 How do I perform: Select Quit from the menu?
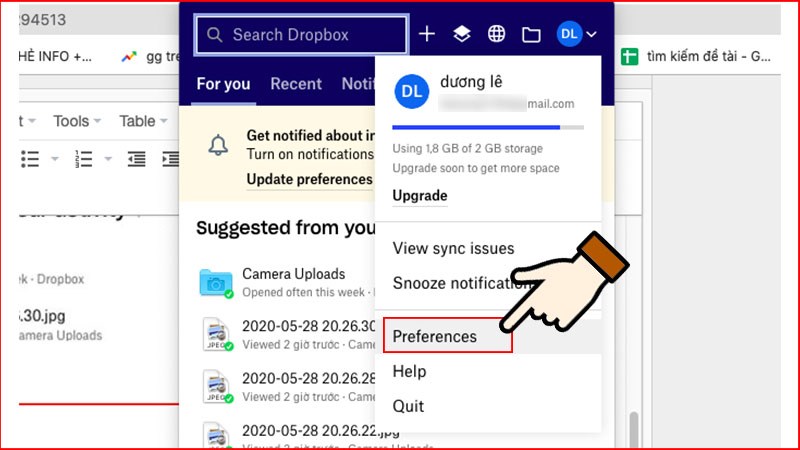[408, 407]
